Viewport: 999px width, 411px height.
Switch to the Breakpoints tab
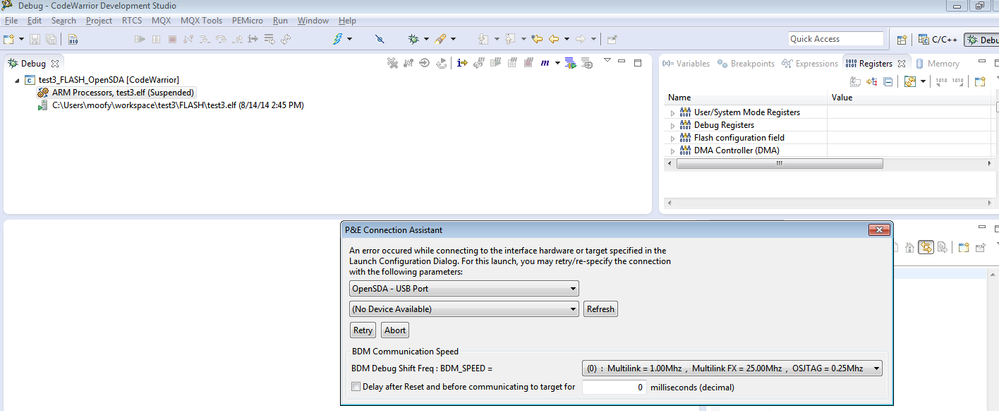pyautogui.click(x=746, y=64)
